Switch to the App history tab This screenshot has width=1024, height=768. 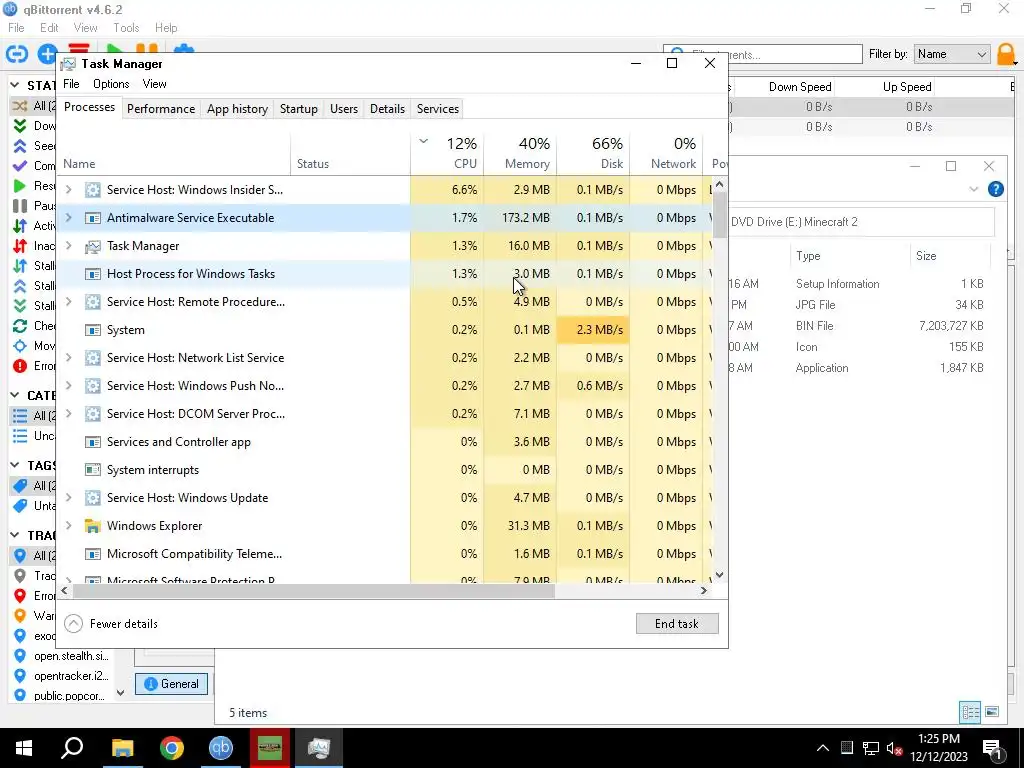[237, 109]
